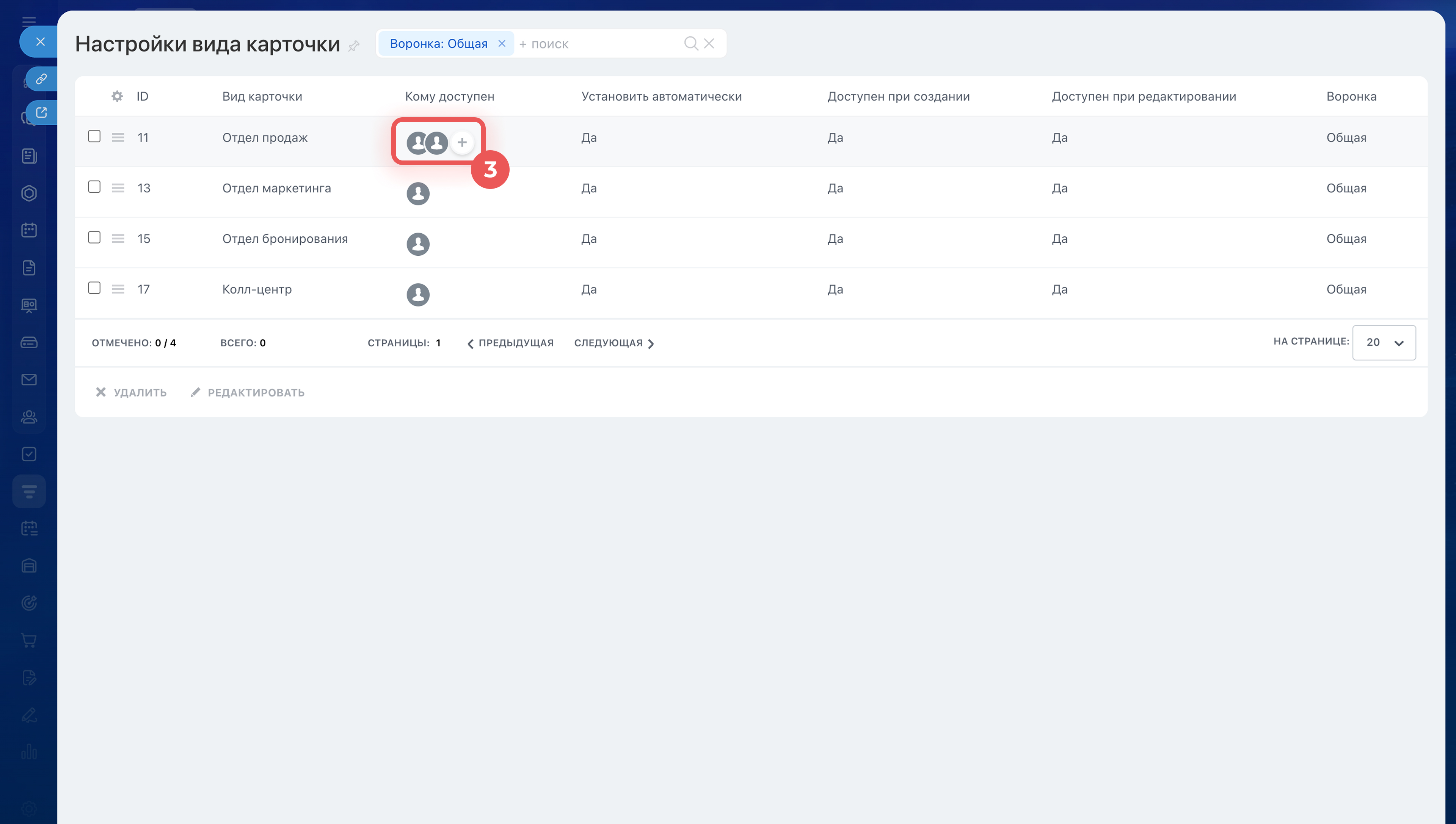1456x824 pixels.
Task: Tick the Колл-центр row checkbox
Action: (x=94, y=288)
